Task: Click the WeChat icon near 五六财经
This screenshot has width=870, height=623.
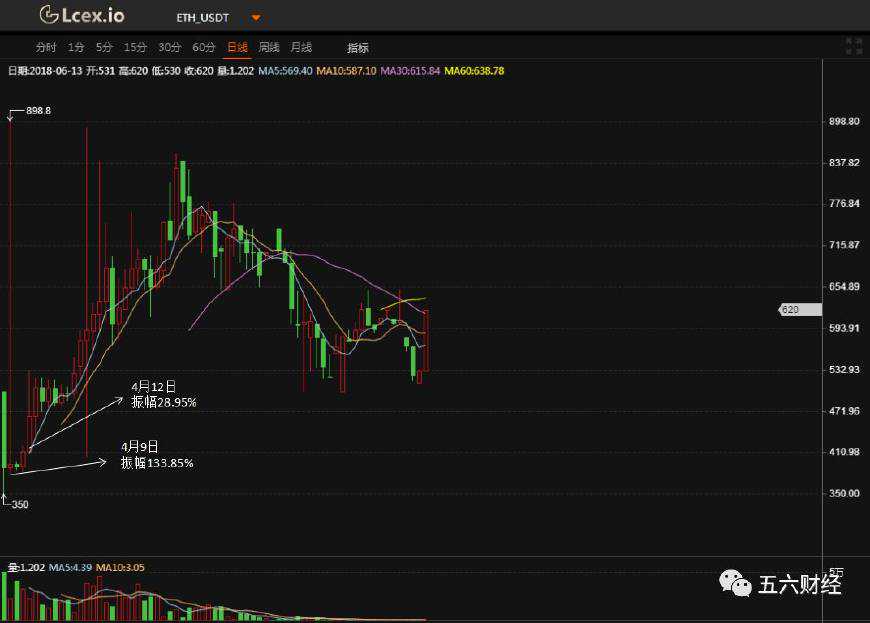Action: click(737, 584)
